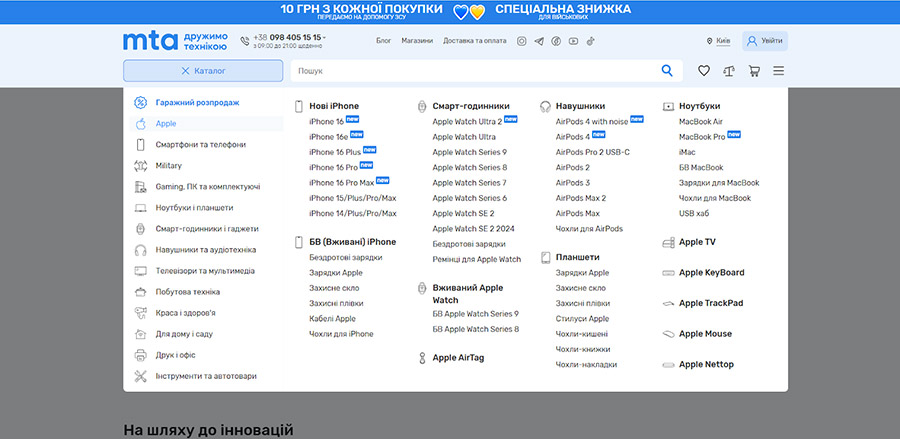Open the comparison scales icon

click(x=729, y=71)
